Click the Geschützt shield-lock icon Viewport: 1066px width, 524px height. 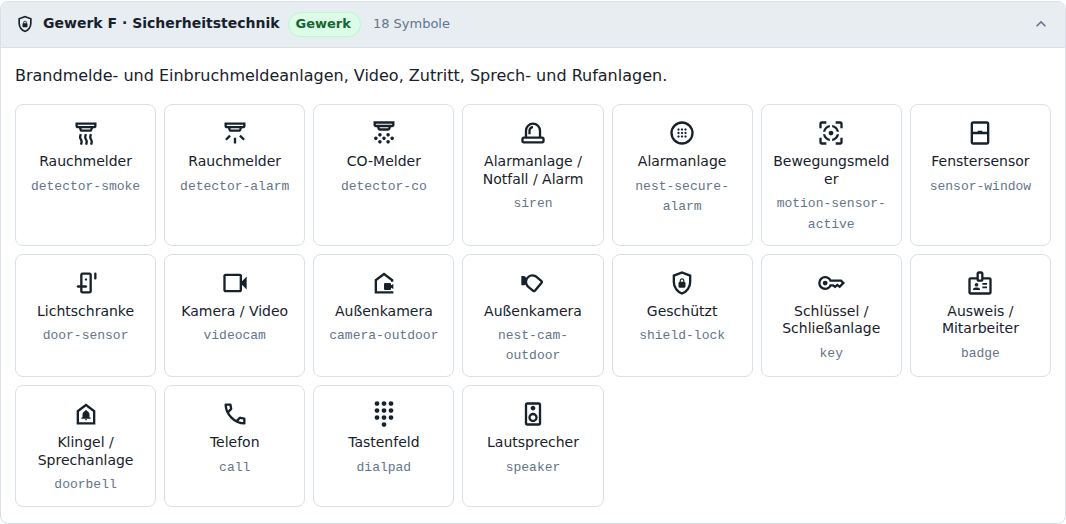click(x=682, y=283)
